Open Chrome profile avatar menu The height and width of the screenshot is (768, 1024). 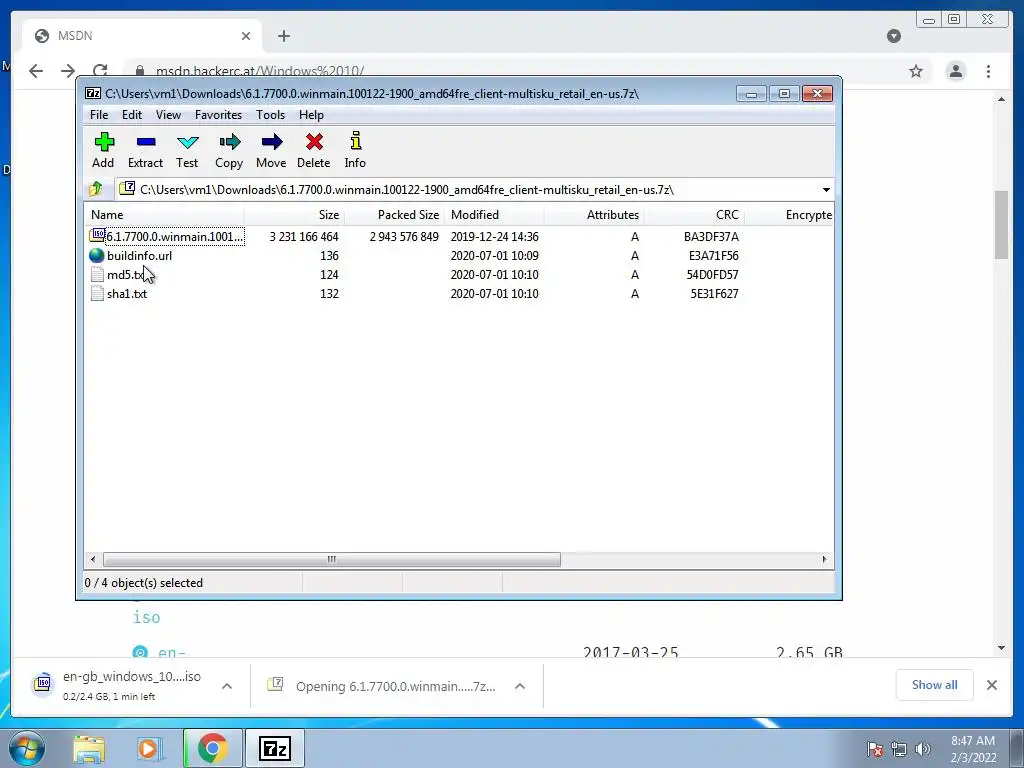coord(955,71)
